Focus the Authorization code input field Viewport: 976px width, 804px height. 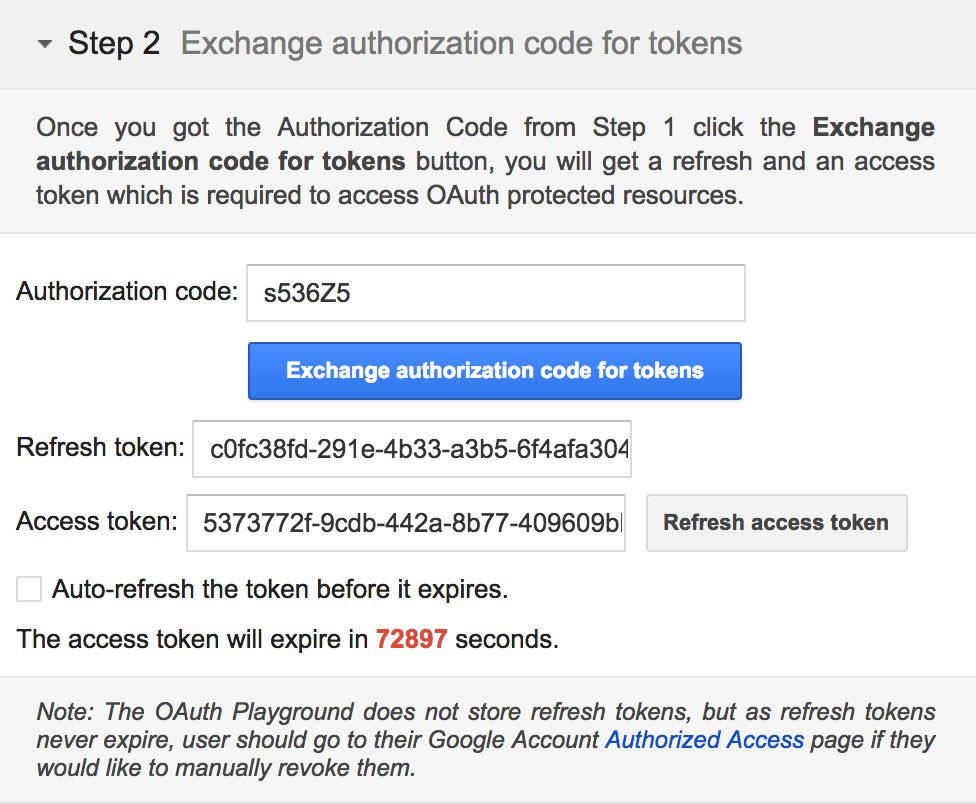tap(495, 293)
